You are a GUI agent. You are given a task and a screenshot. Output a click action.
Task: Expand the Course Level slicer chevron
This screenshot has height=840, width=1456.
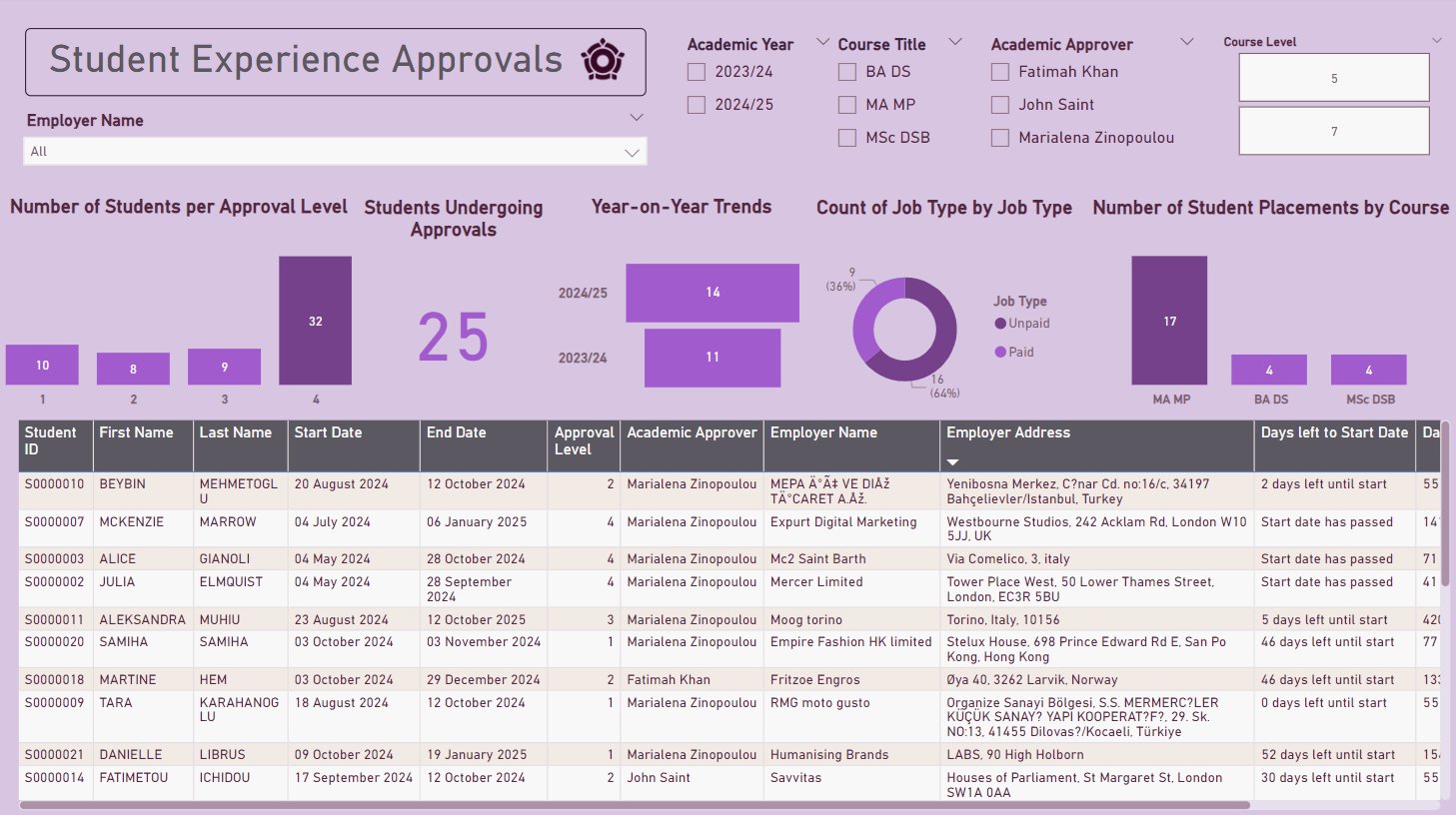[x=1438, y=41]
